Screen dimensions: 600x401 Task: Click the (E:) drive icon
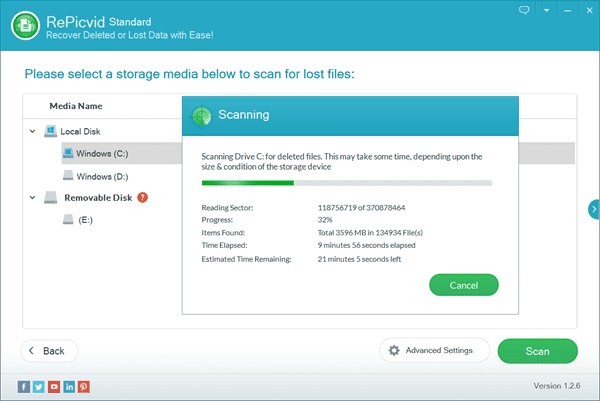coord(68,219)
